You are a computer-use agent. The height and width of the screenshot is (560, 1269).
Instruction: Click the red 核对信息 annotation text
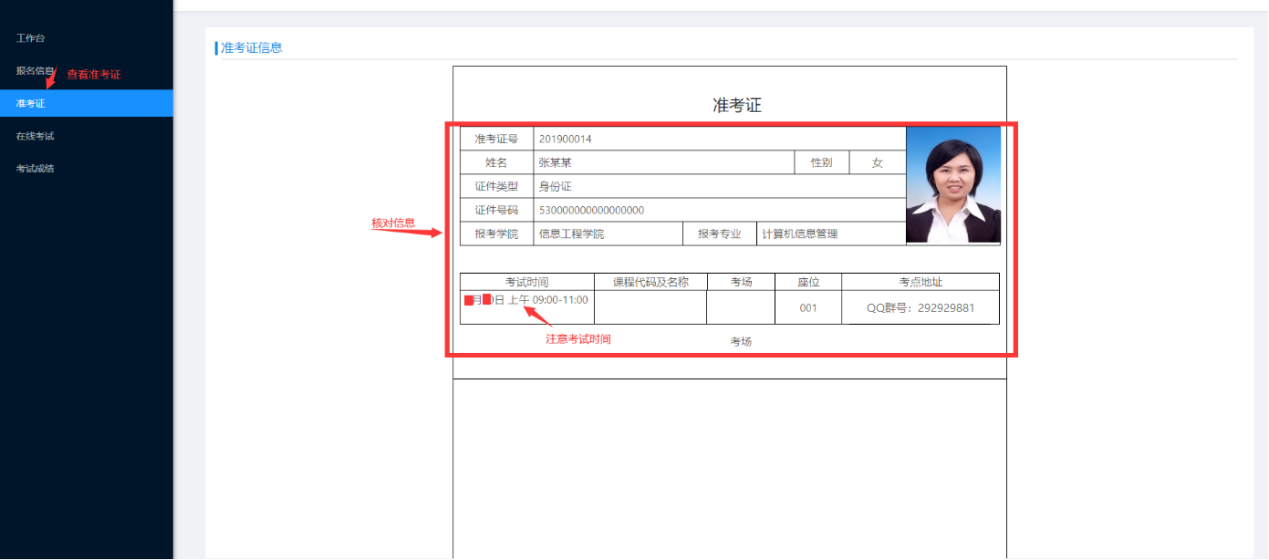(393, 223)
